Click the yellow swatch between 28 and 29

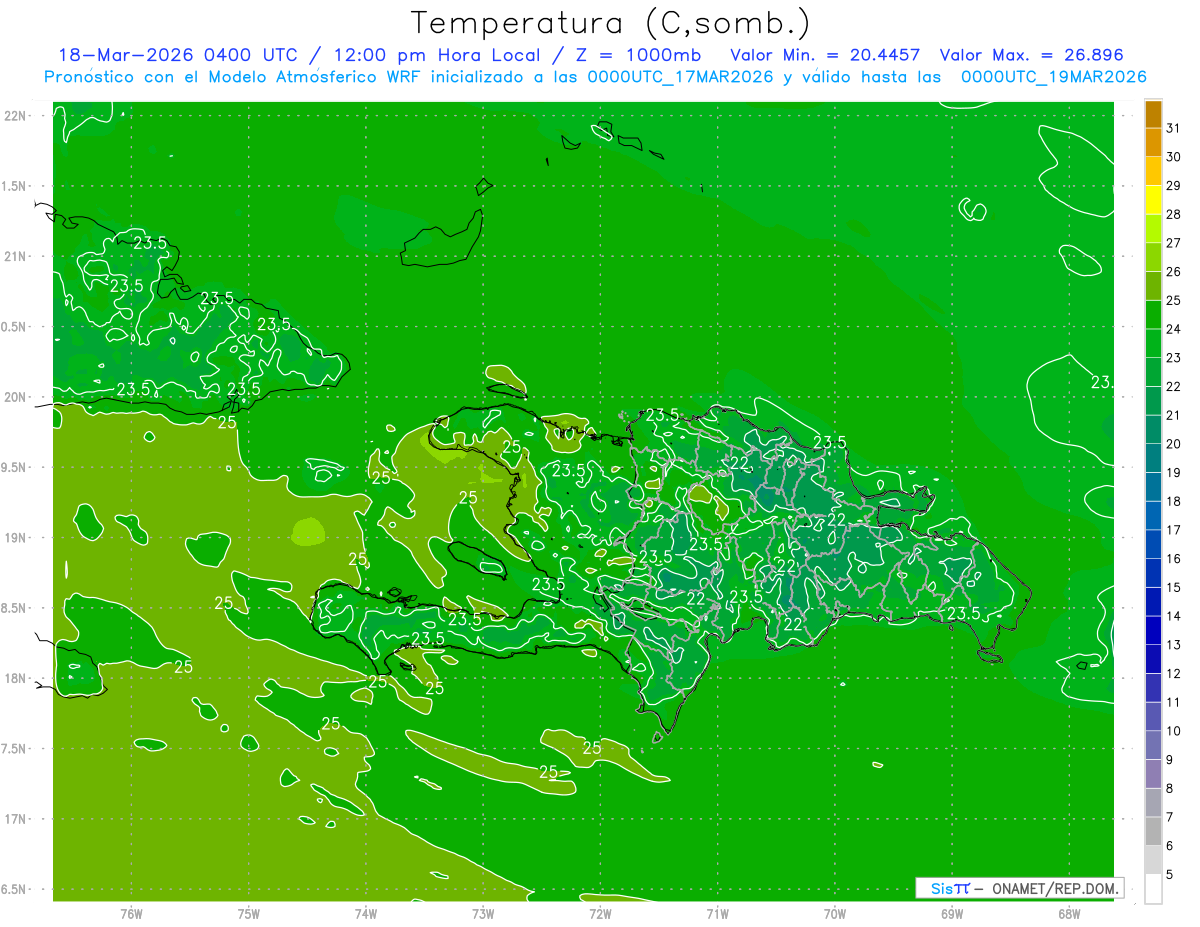tap(1153, 200)
